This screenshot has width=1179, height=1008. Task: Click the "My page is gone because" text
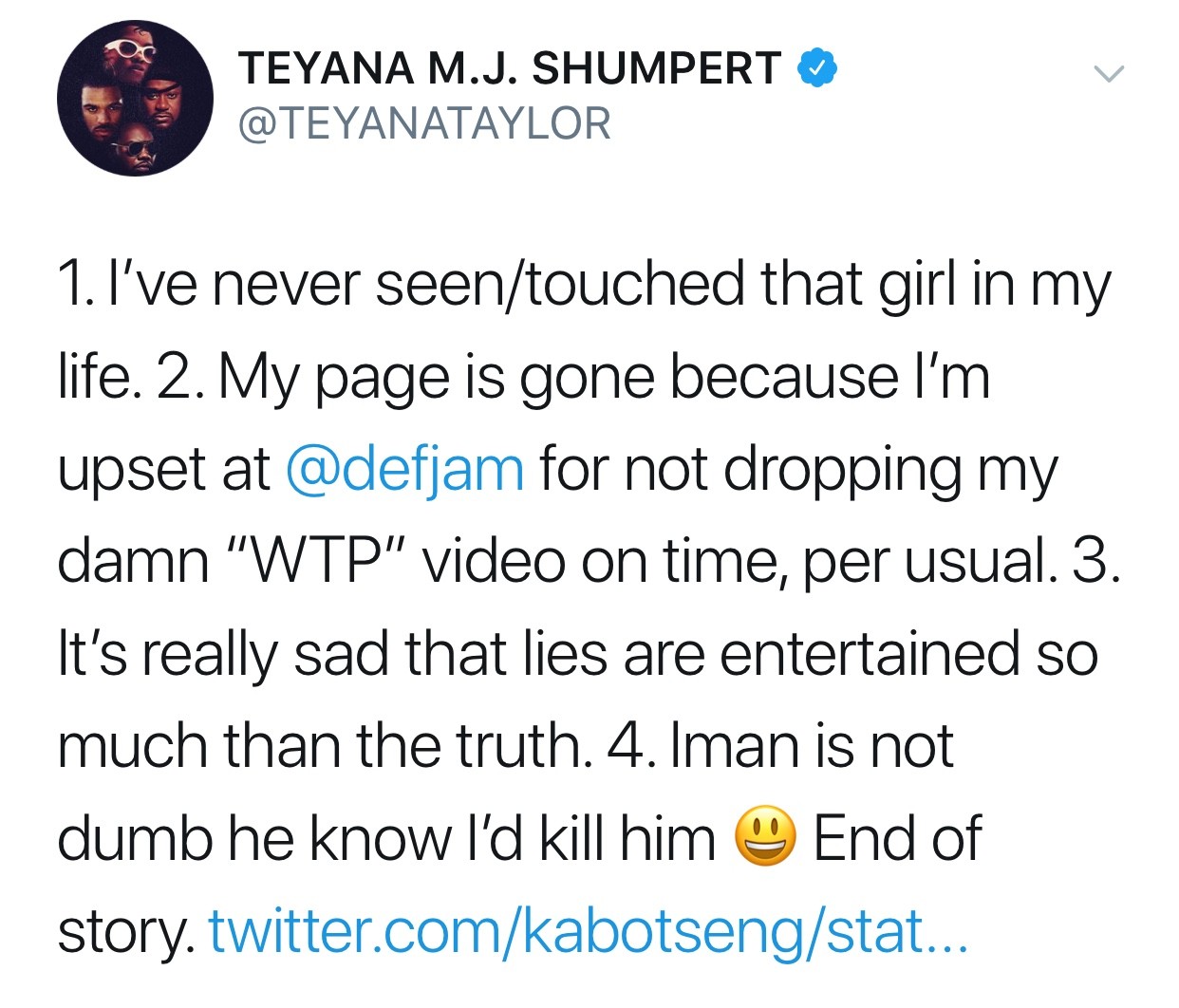(x=558, y=378)
